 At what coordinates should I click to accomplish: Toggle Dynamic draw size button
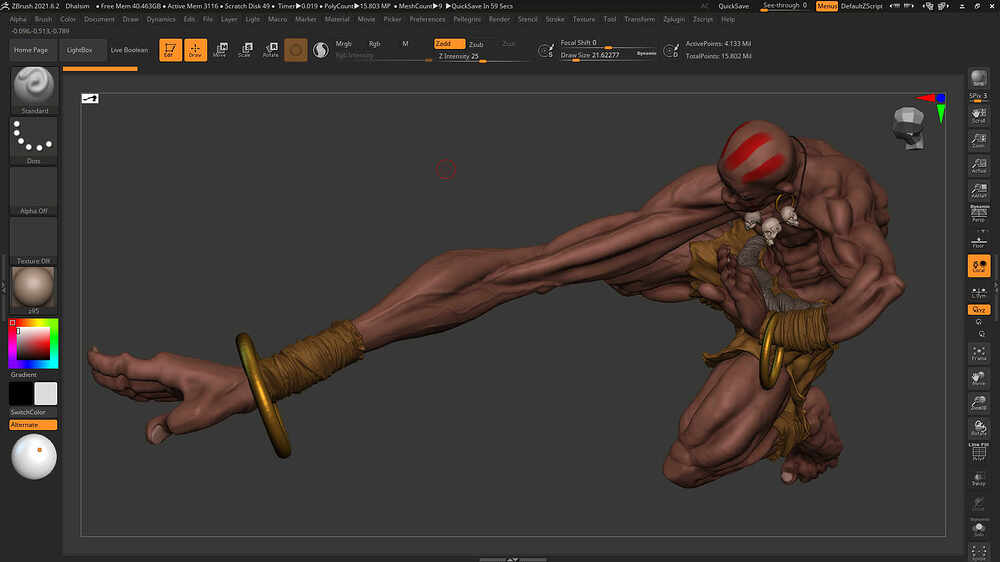pyautogui.click(x=647, y=54)
